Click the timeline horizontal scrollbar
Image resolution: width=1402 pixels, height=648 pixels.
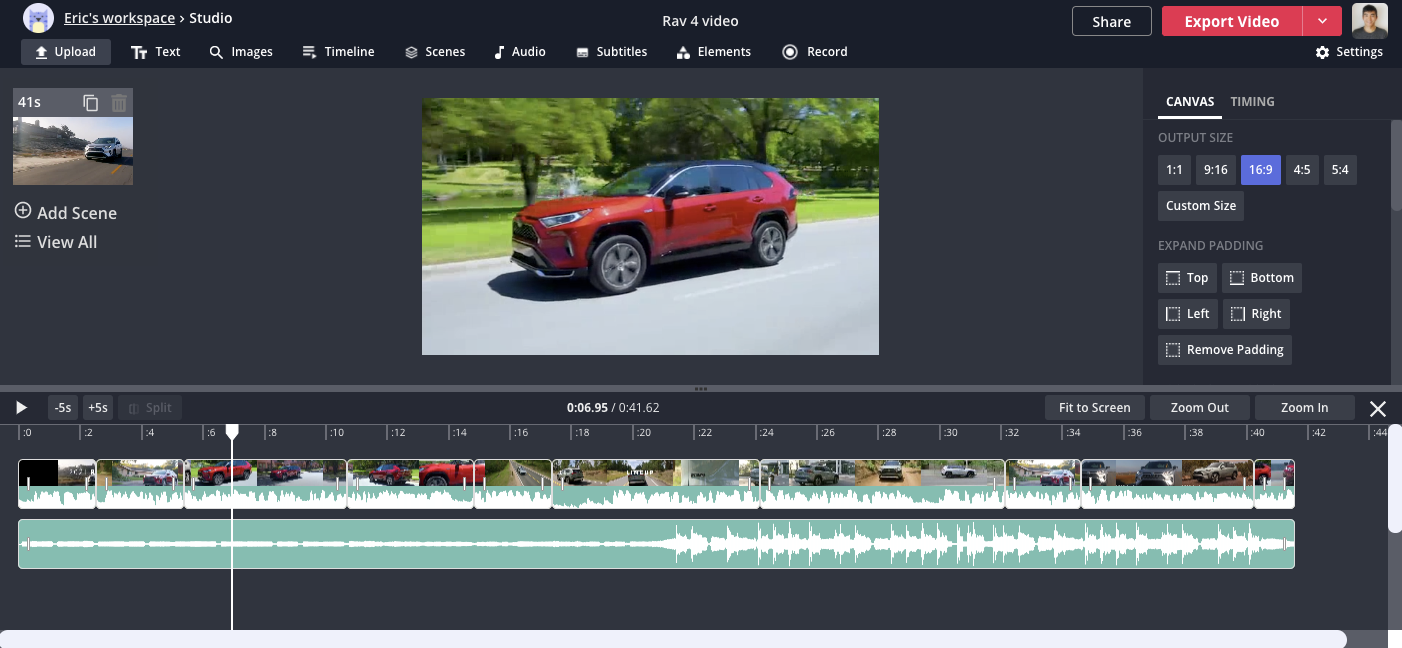click(673, 639)
